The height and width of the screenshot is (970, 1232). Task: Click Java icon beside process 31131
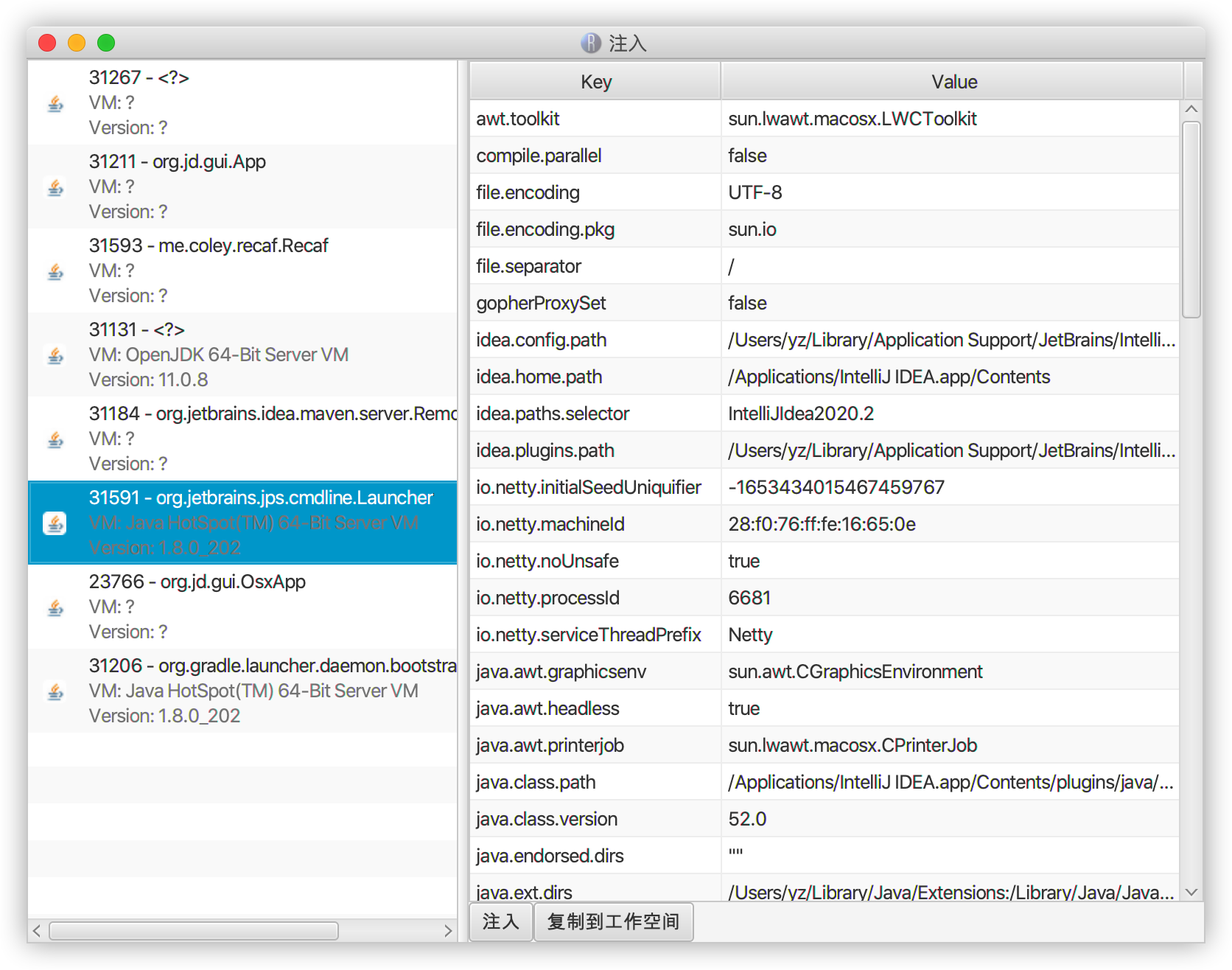tap(55, 355)
